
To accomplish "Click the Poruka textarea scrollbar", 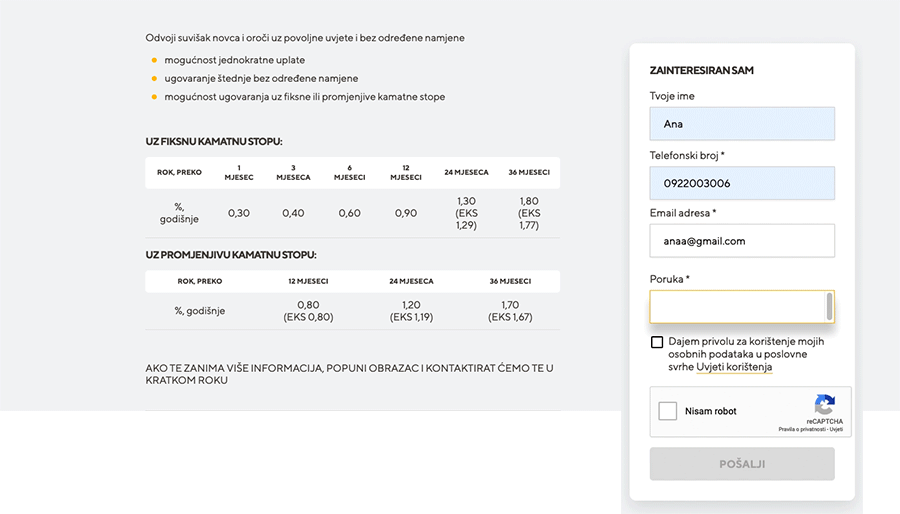I will click(829, 307).
